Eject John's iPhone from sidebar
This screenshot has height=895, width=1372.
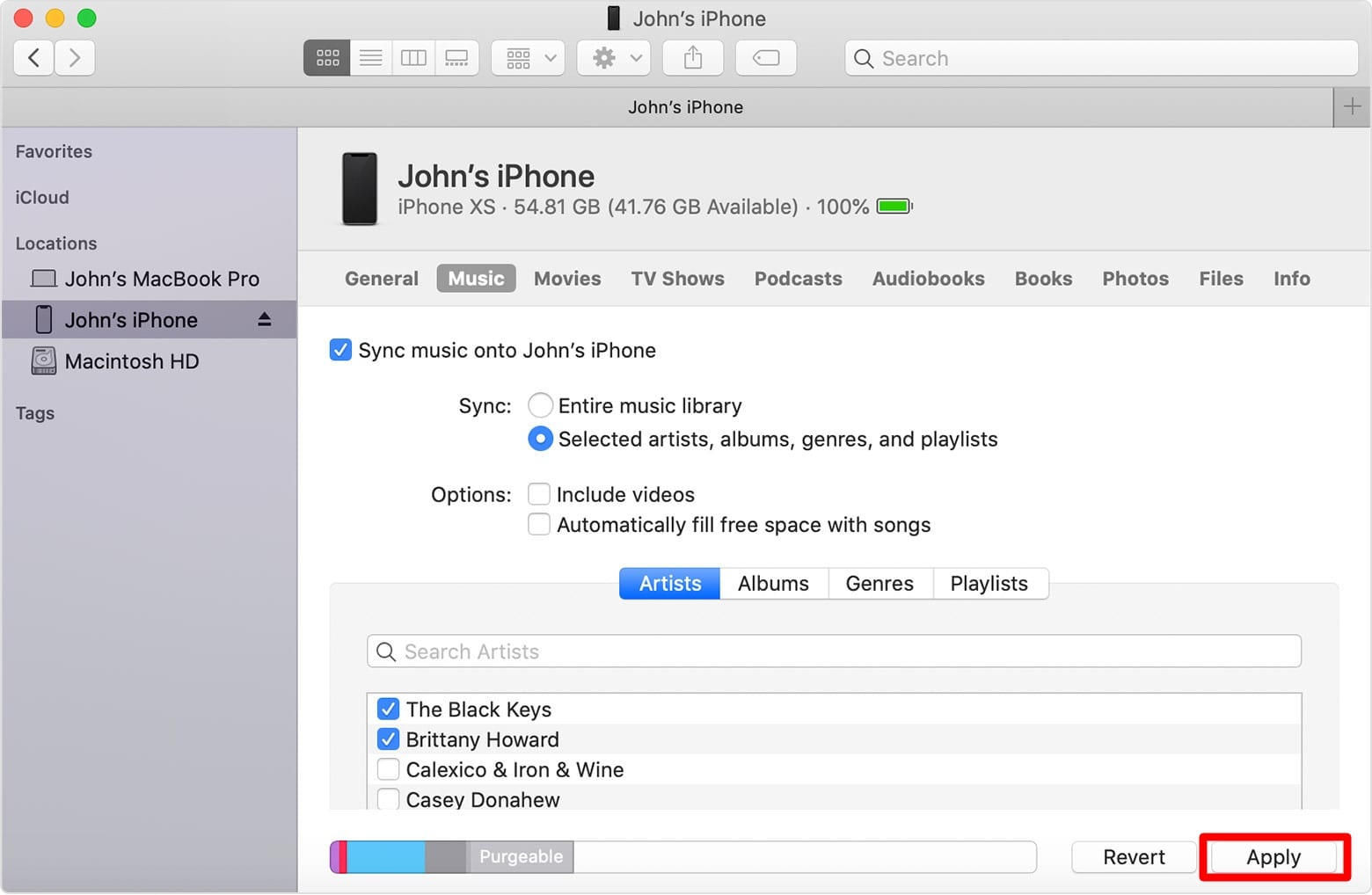264,320
